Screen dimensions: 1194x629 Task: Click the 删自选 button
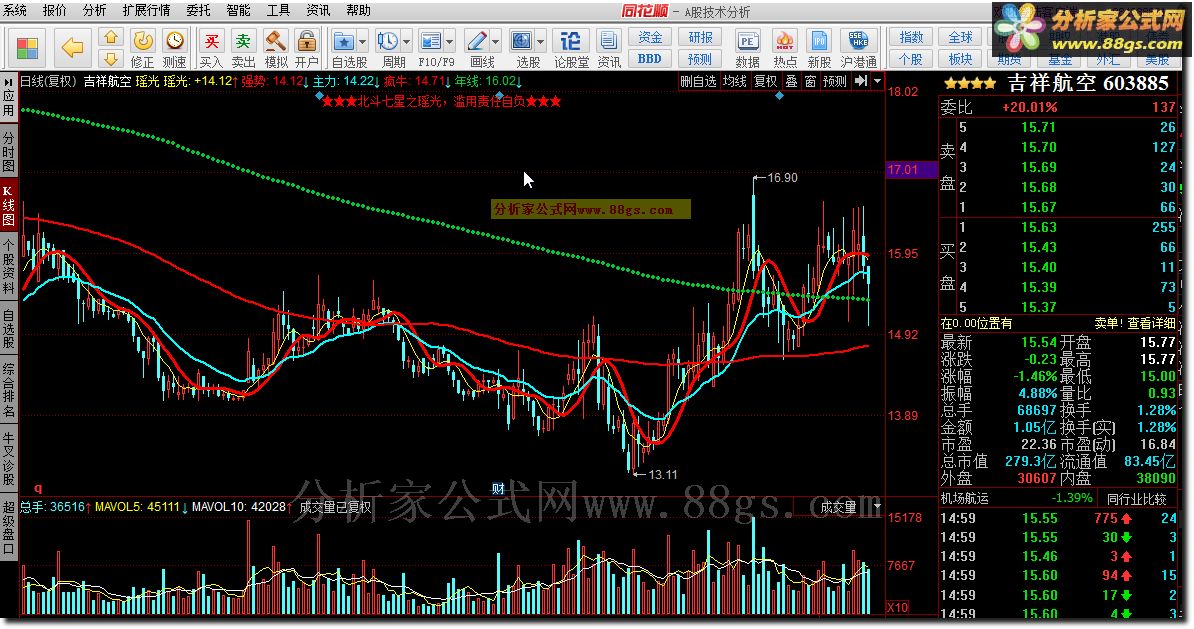coord(698,81)
